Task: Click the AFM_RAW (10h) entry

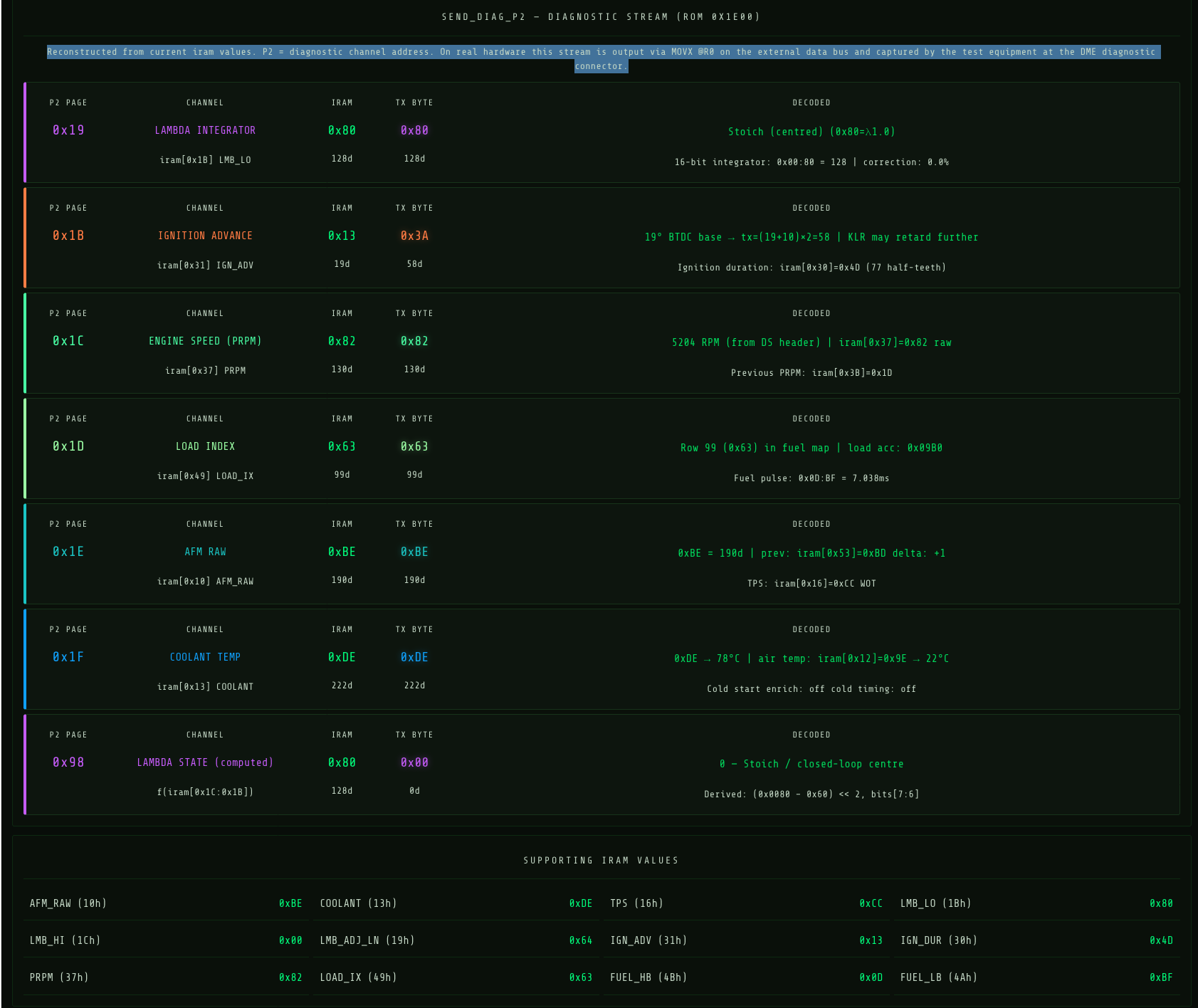Action: coord(166,903)
